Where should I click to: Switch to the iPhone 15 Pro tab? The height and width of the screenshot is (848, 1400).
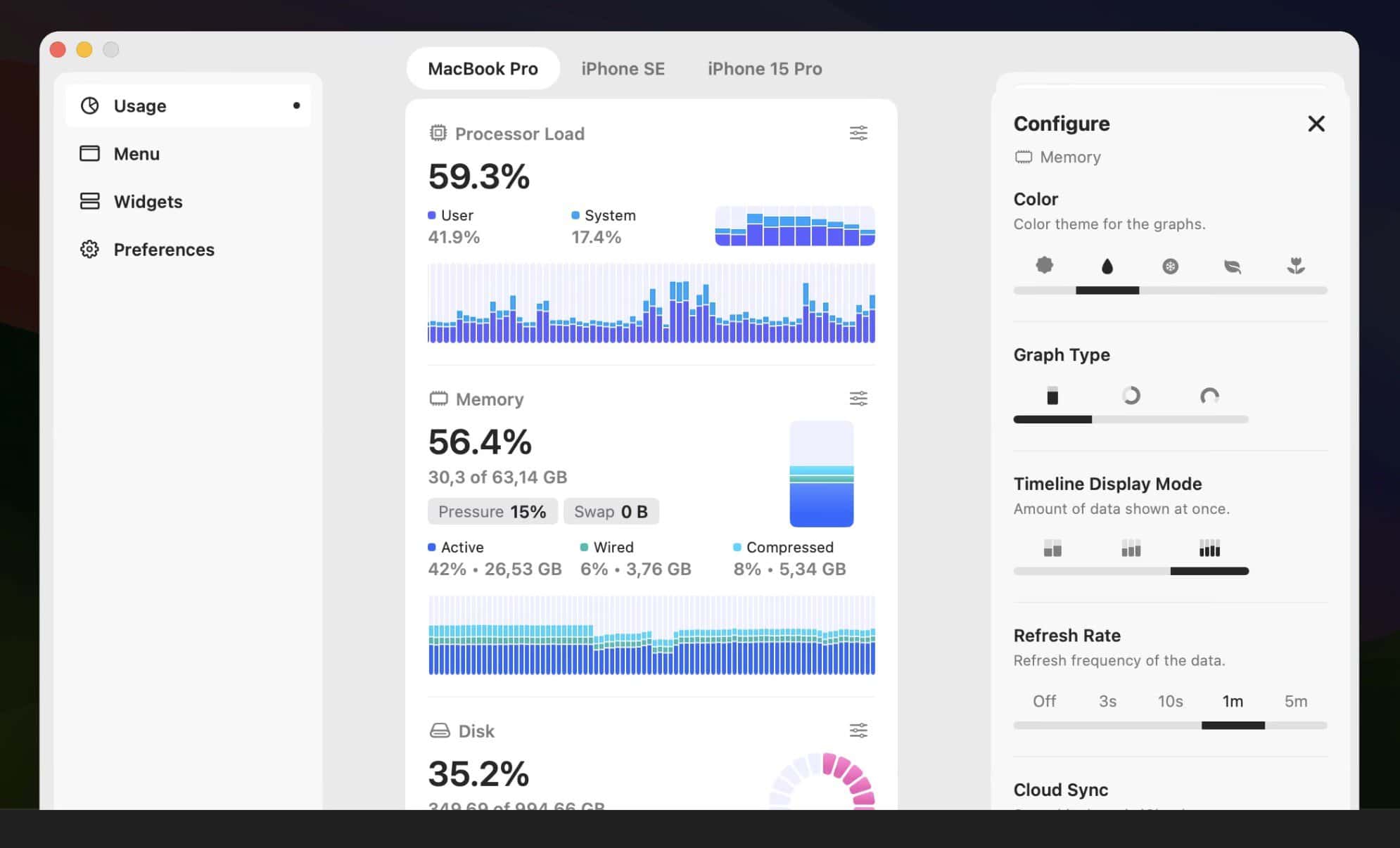pyautogui.click(x=765, y=68)
